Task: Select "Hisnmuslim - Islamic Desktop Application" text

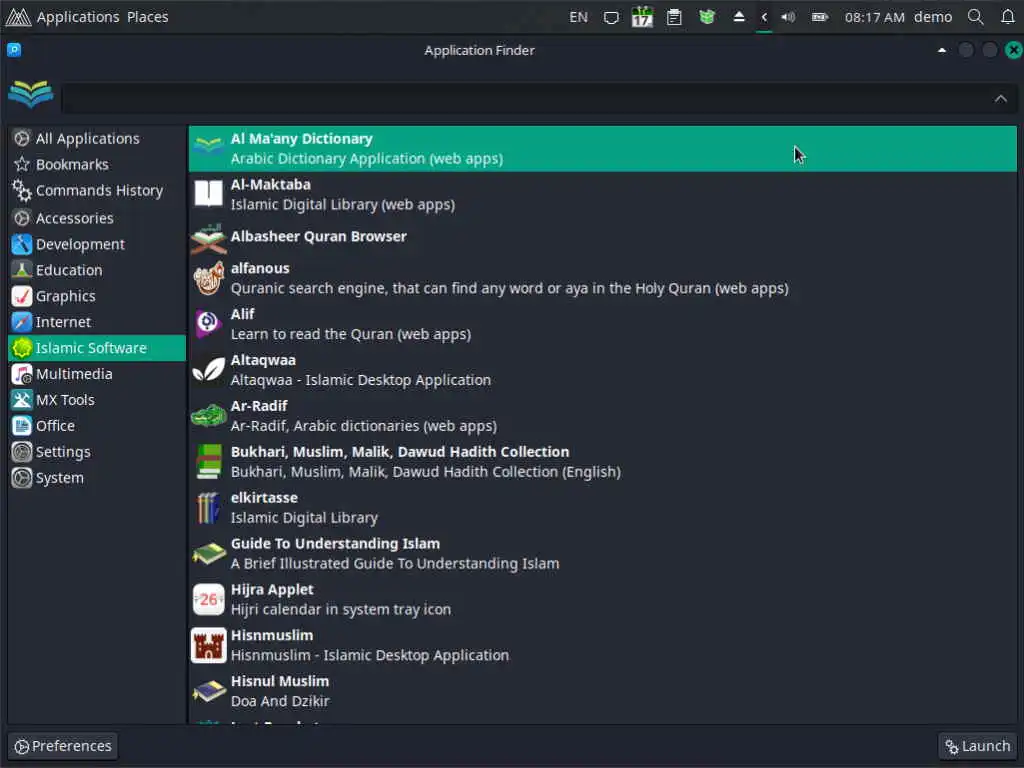Action: coord(370,655)
